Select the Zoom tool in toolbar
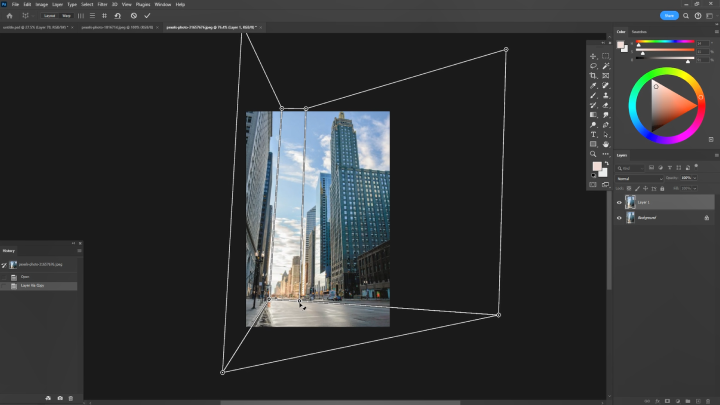 pyautogui.click(x=593, y=154)
